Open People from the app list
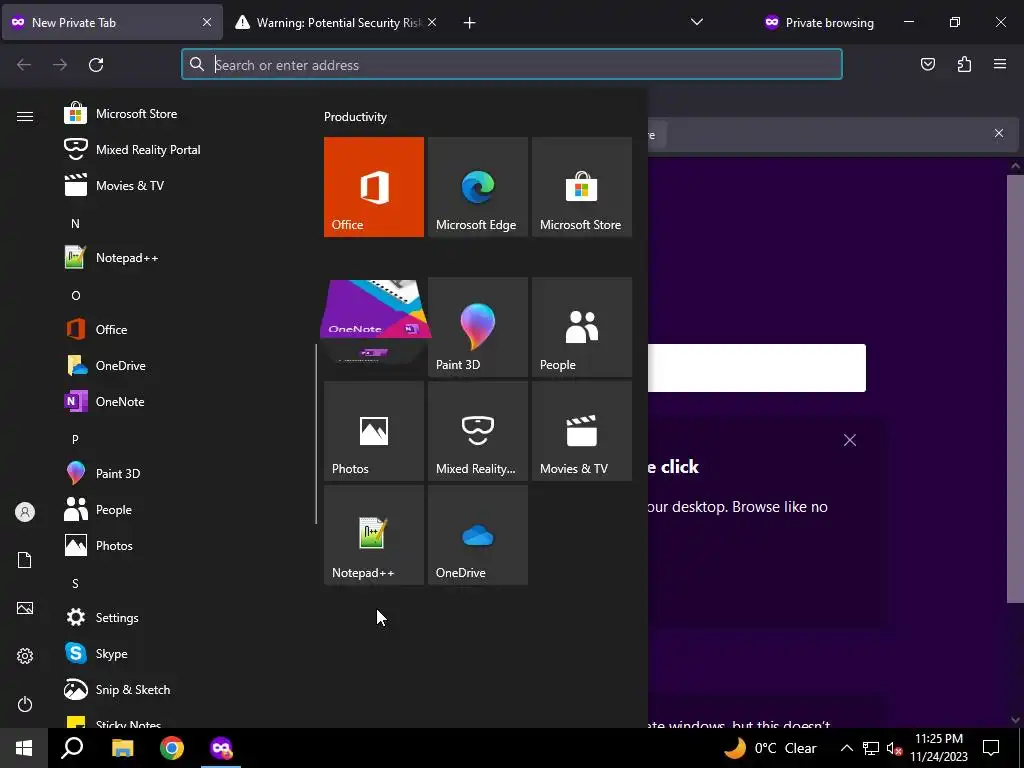1024x768 pixels. [x=183, y=509]
